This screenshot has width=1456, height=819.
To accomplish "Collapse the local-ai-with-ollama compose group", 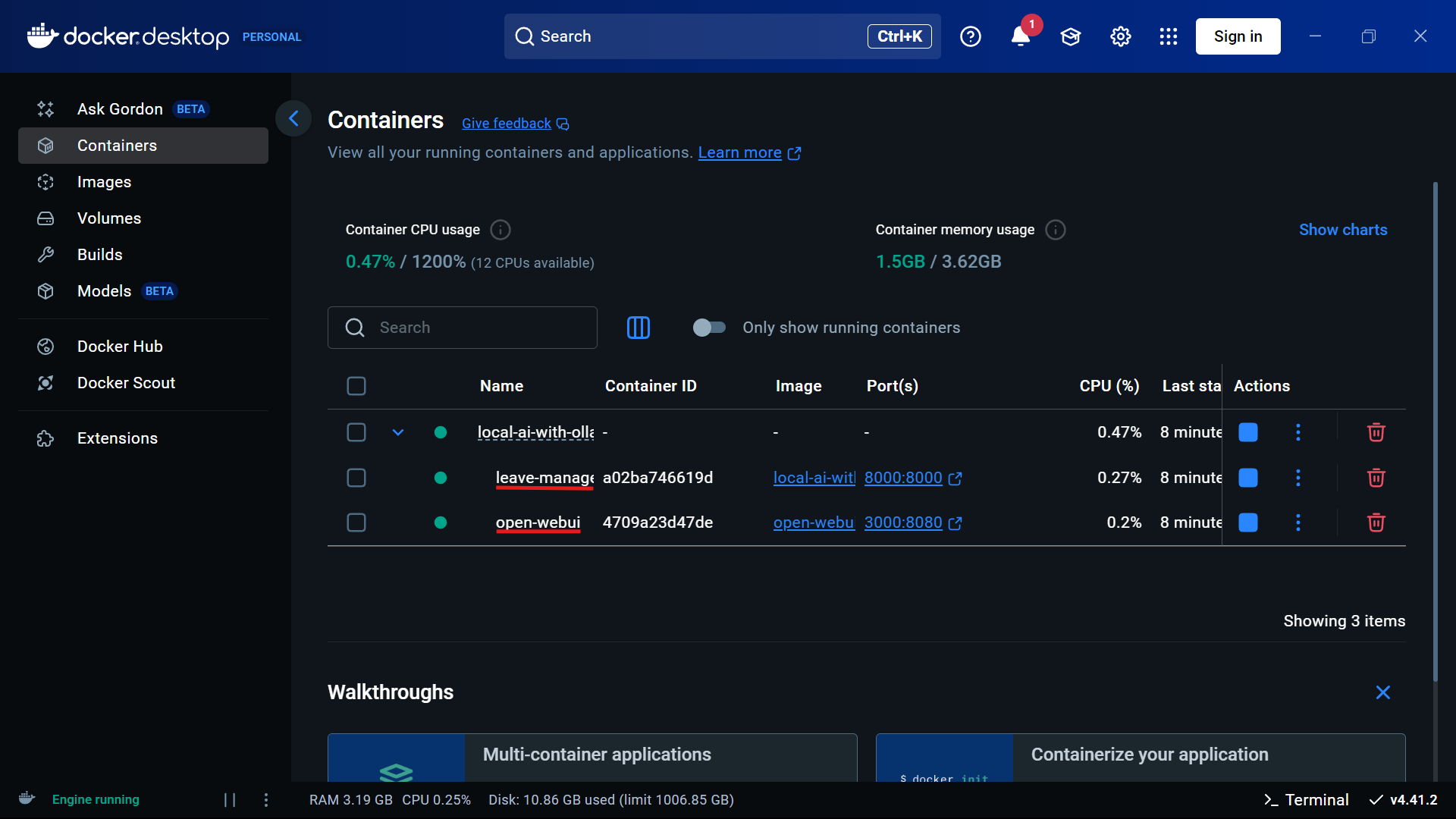I will click(x=398, y=432).
